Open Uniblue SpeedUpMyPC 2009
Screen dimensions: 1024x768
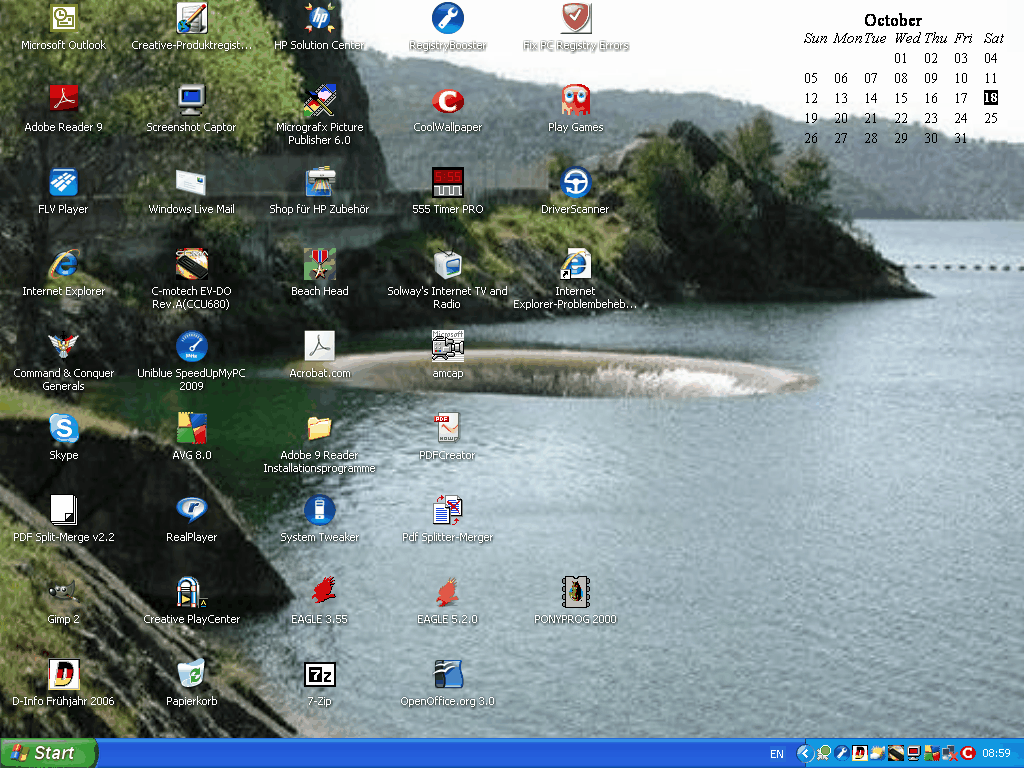click(x=191, y=346)
